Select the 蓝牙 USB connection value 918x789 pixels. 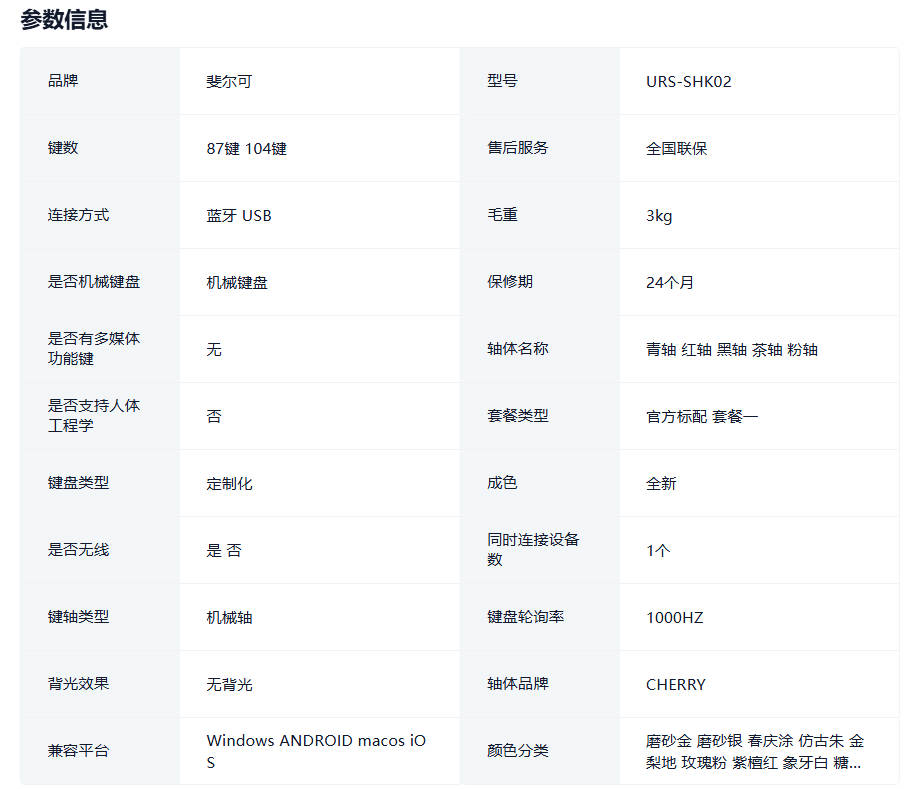[238, 215]
